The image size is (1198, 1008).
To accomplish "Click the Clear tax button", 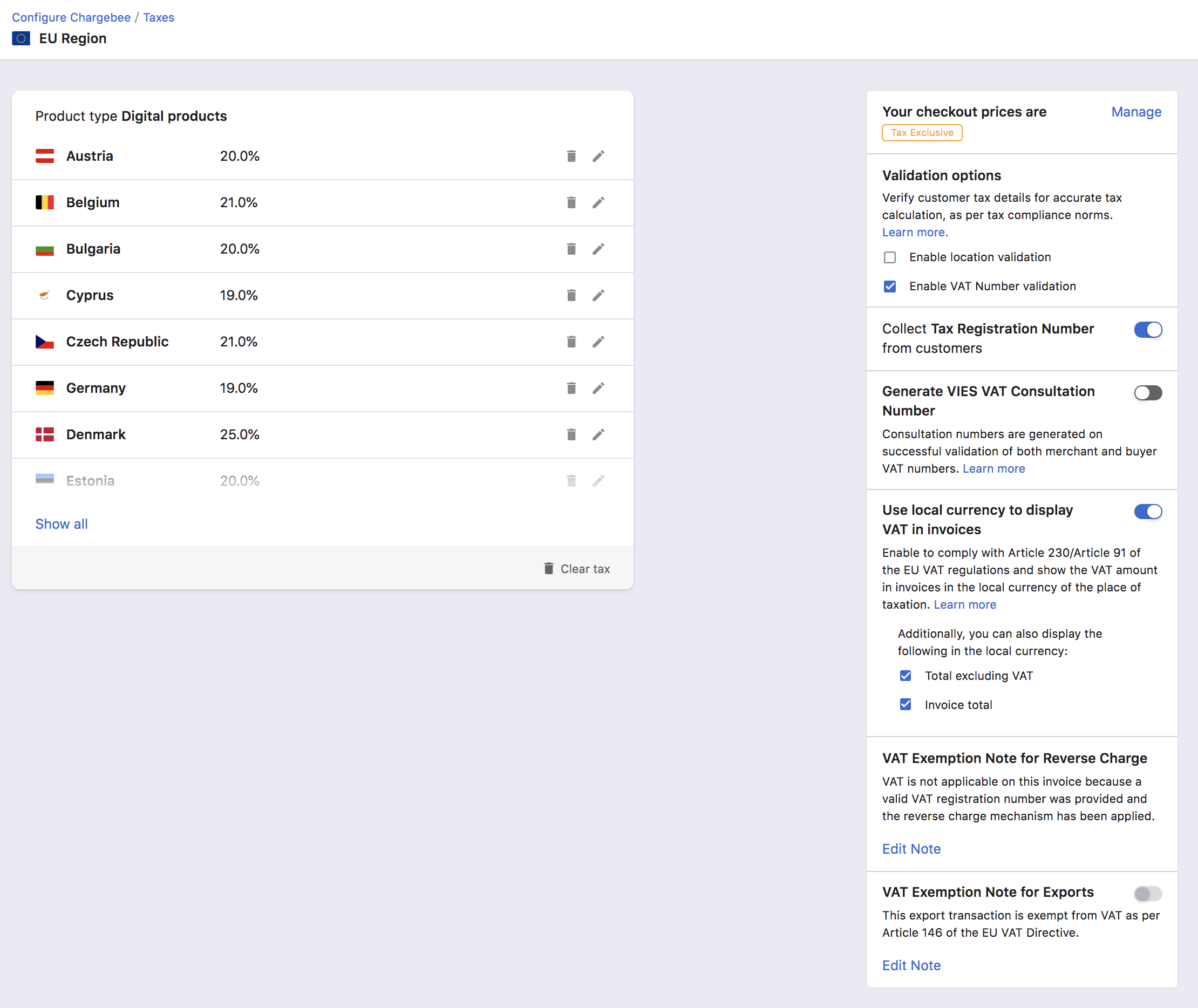I will [x=576, y=569].
